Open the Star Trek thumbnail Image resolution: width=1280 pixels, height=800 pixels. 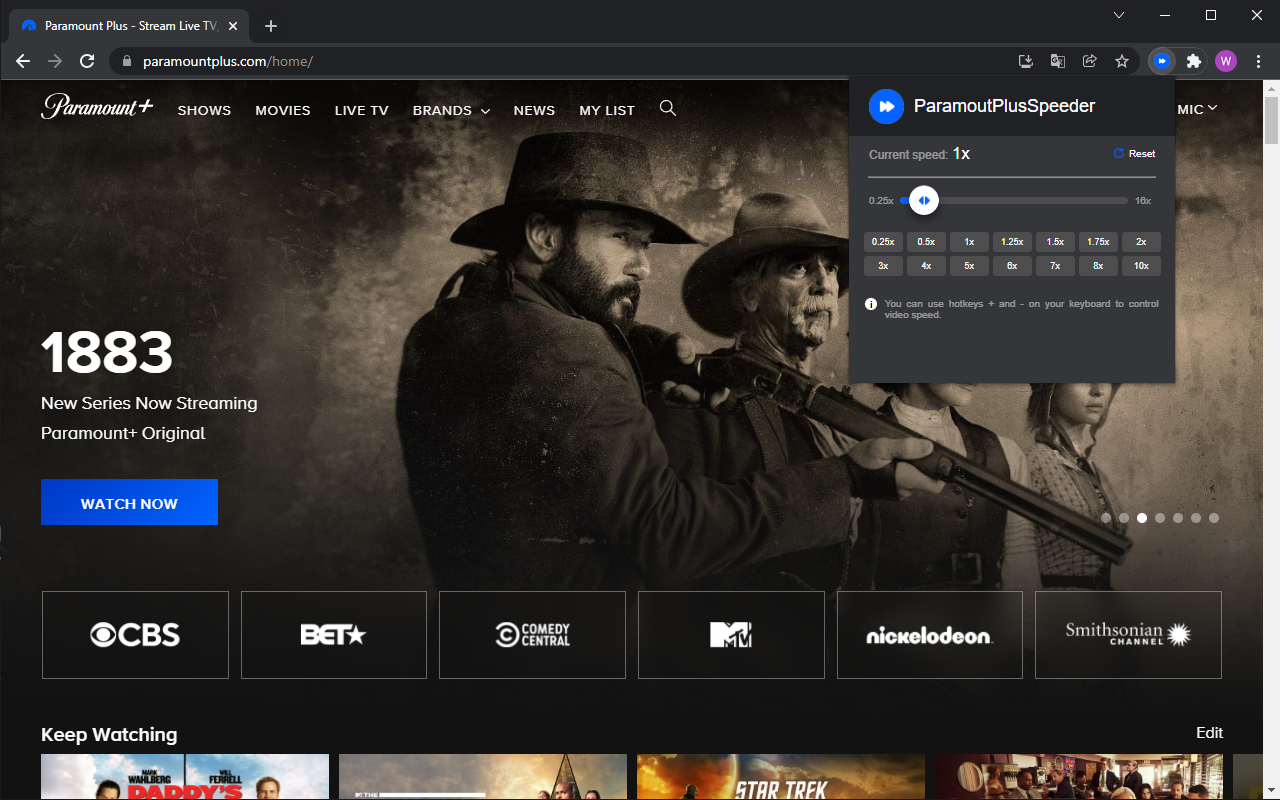pyautogui.click(x=781, y=777)
